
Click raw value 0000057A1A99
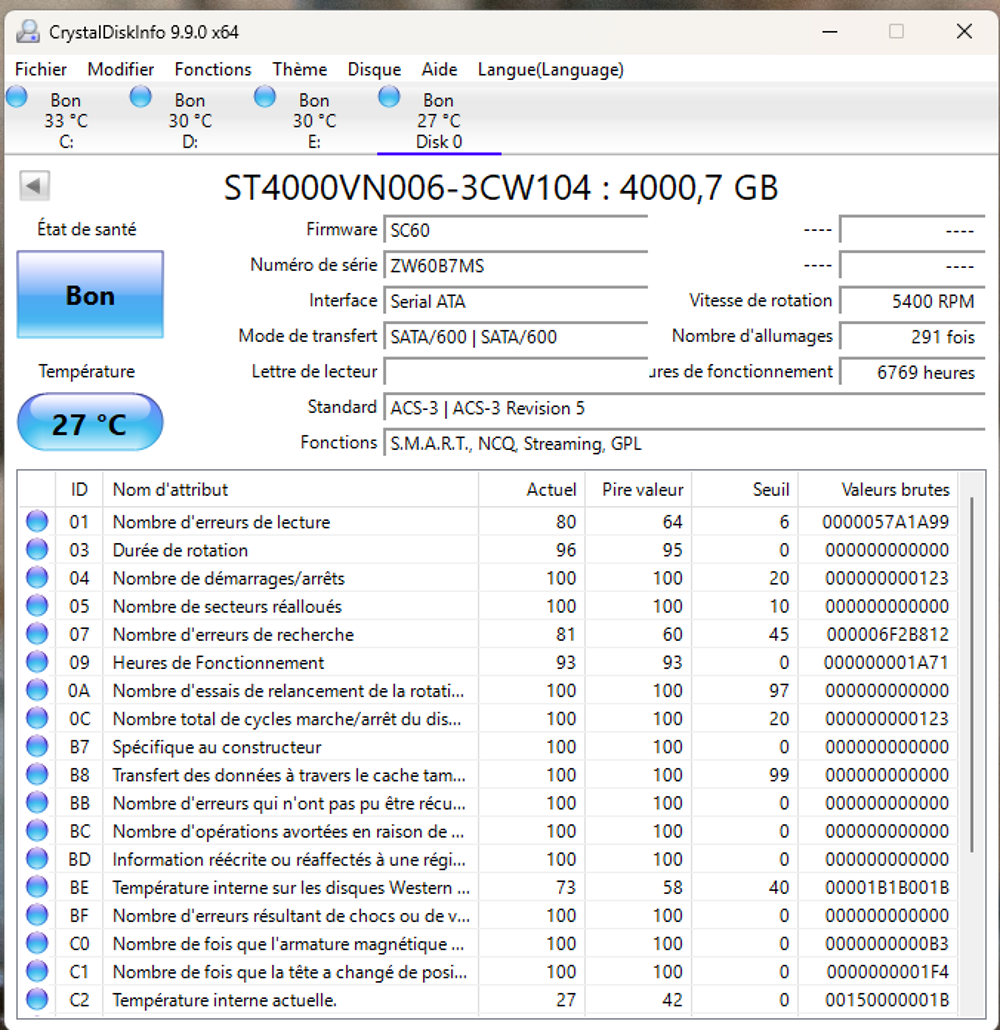(x=886, y=522)
